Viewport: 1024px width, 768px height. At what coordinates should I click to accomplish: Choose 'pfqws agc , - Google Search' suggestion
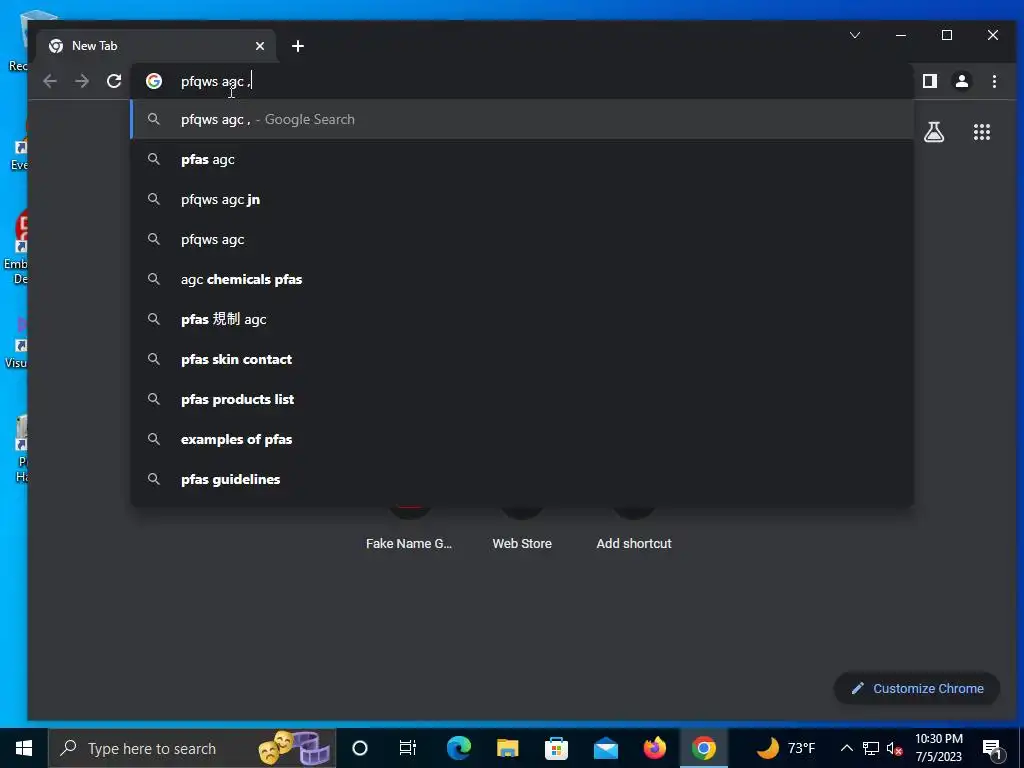(522, 120)
